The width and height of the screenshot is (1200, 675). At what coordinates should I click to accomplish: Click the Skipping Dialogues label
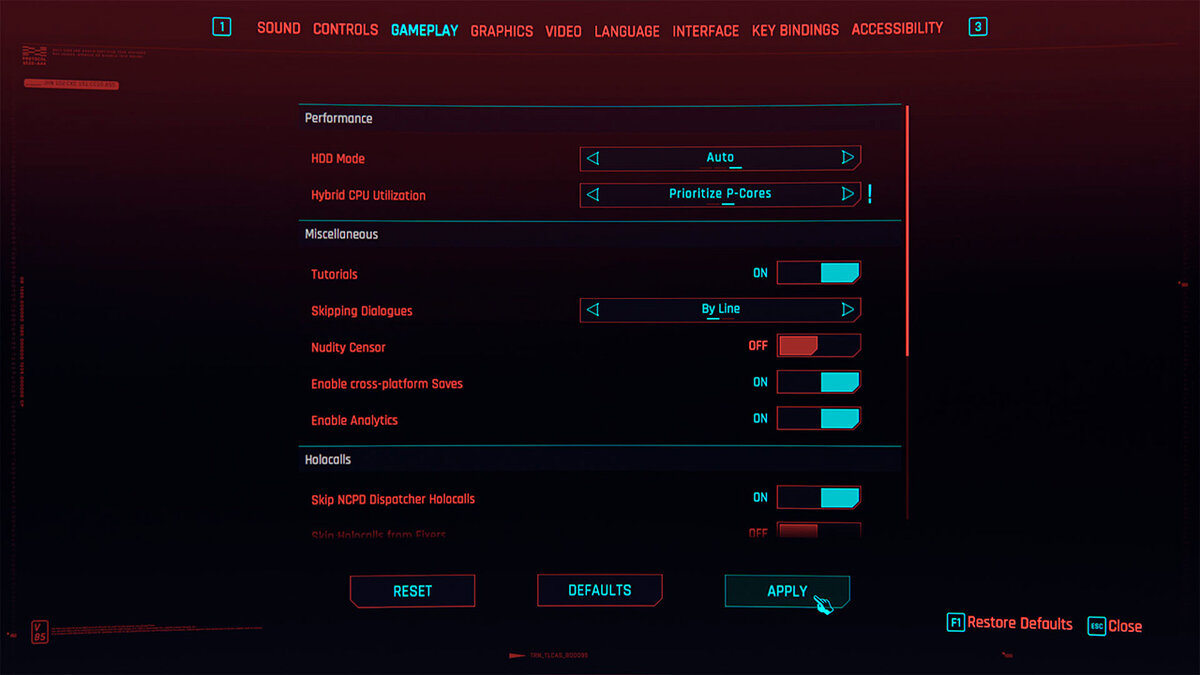point(362,311)
